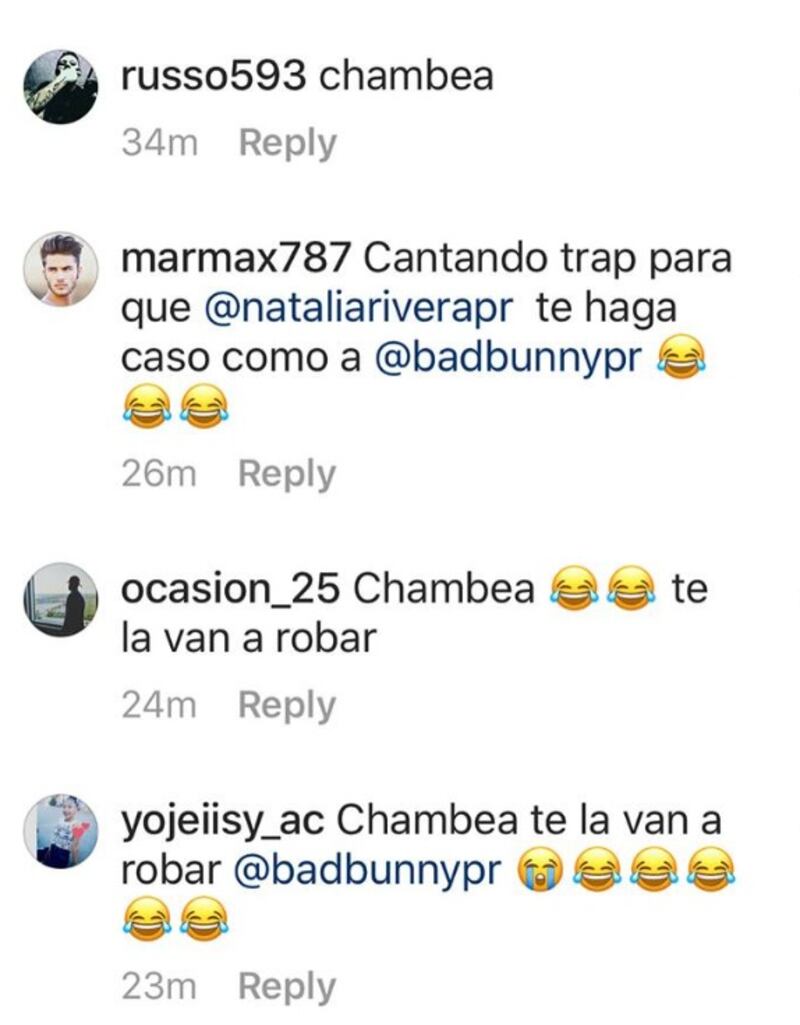Viewport: 800px width, 1025px height.
Task: Open yojeiisy_ac's profile avatar
Action: (61, 831)
